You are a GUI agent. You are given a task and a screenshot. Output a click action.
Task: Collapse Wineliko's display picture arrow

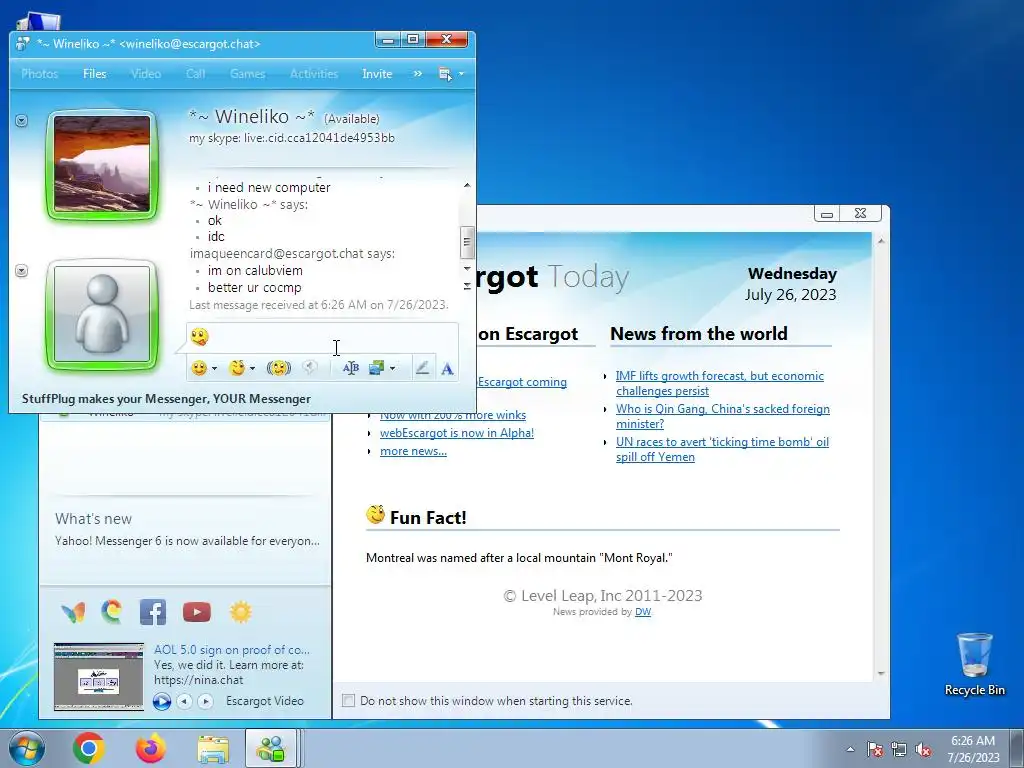click(x=22, y=121)
